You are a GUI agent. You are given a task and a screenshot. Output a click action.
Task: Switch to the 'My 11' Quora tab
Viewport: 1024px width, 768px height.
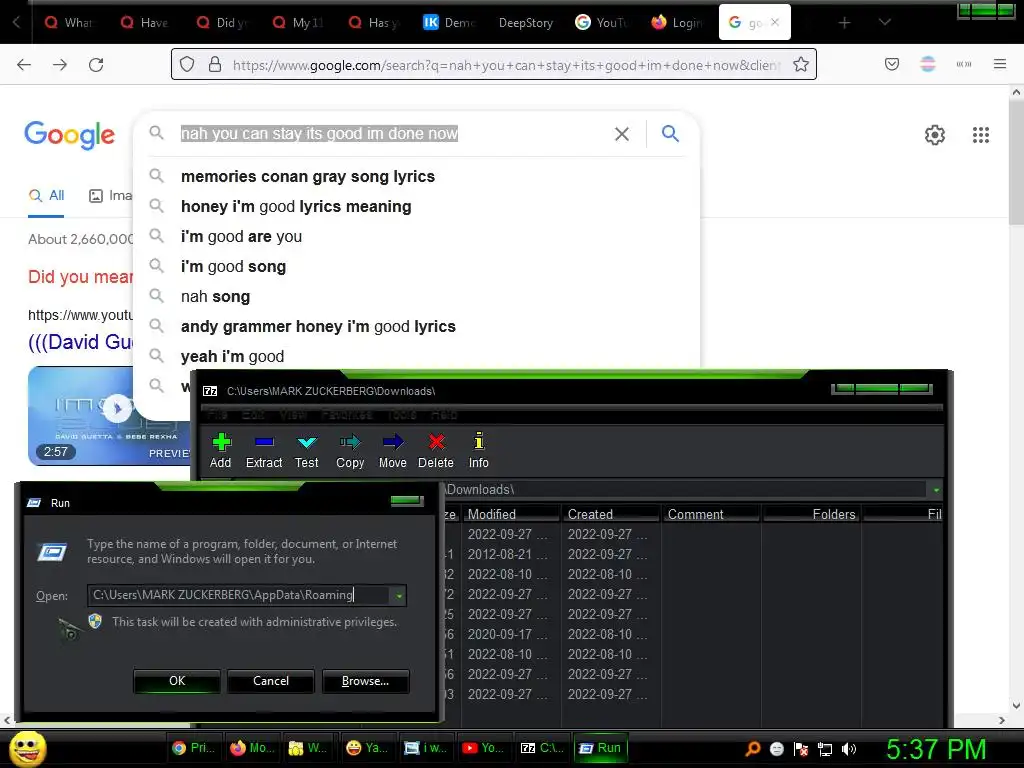coord(298,23)
